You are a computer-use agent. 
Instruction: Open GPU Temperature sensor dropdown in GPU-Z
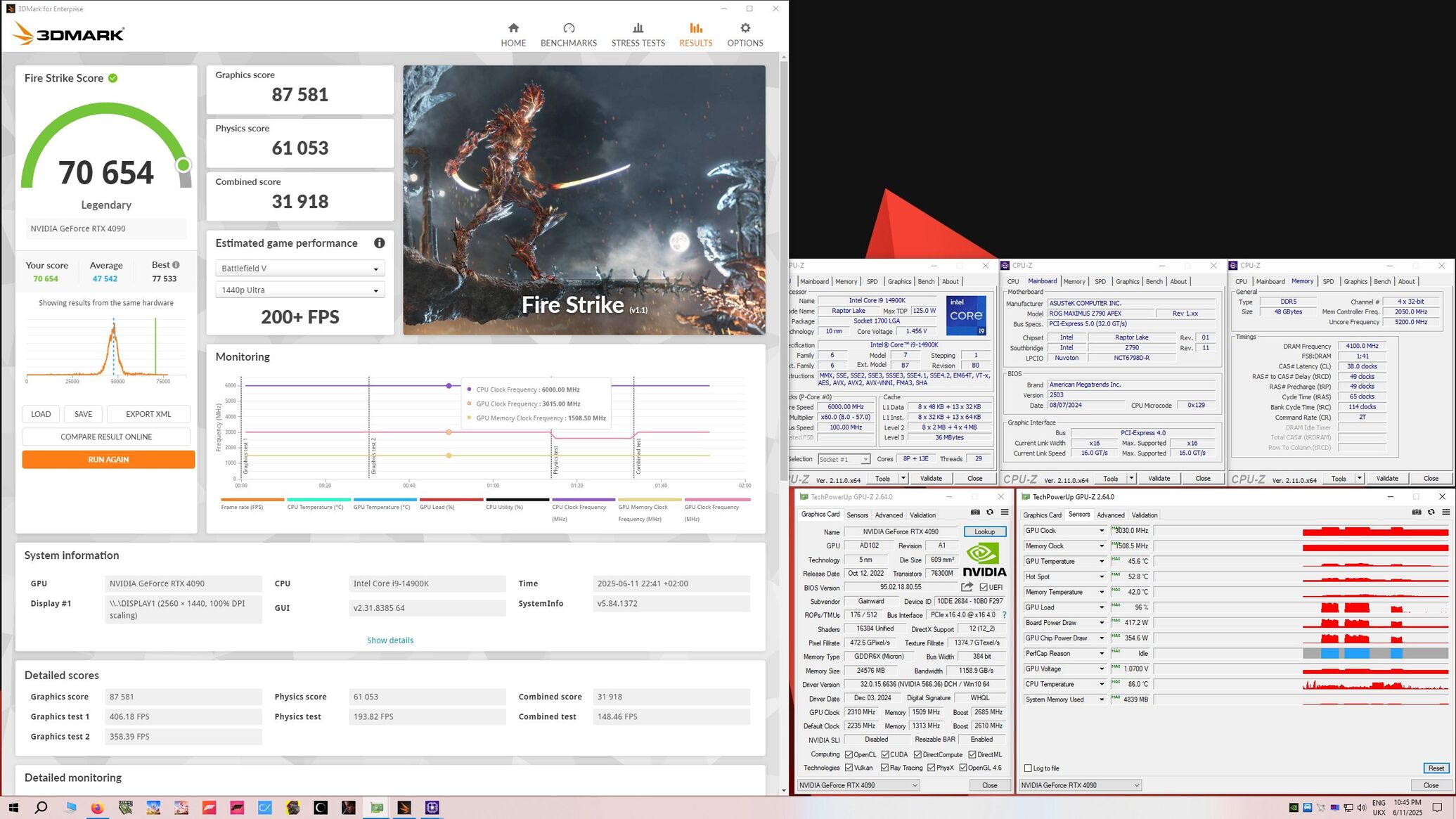(x=1101, y=562)
